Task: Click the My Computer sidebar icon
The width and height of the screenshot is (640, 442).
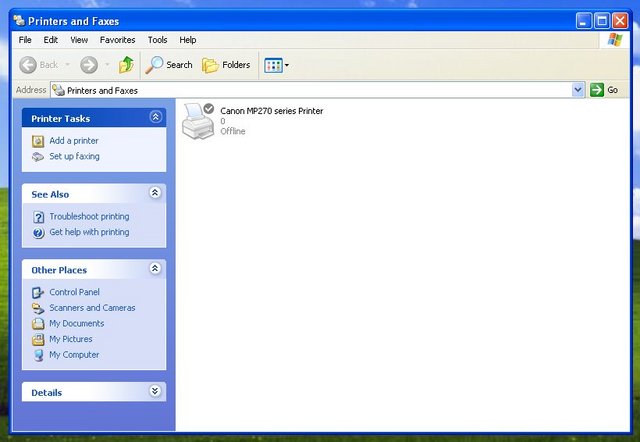Action: [38, 355]
